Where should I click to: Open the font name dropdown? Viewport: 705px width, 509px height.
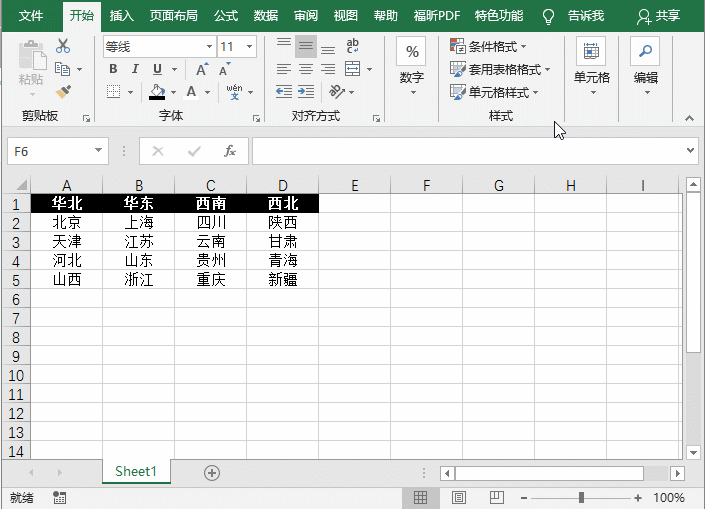pos(209,47)
